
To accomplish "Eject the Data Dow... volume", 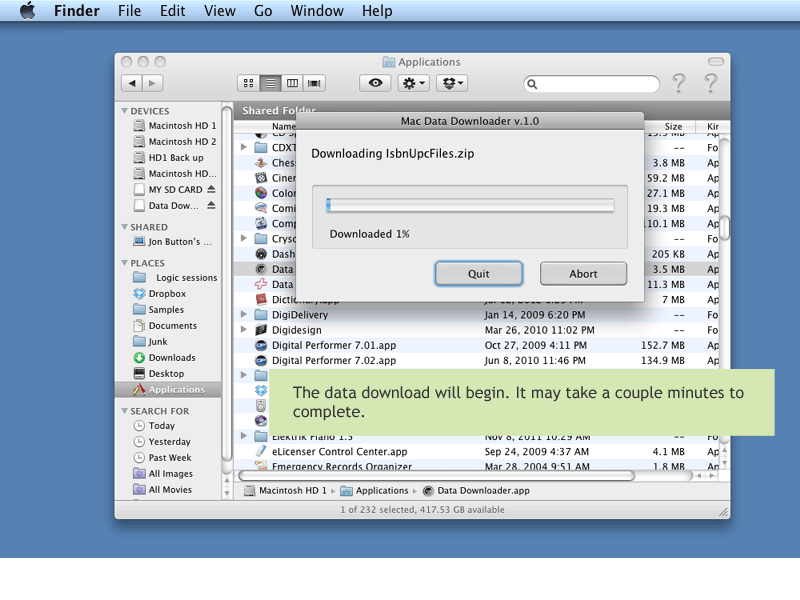I will (211, 205).
